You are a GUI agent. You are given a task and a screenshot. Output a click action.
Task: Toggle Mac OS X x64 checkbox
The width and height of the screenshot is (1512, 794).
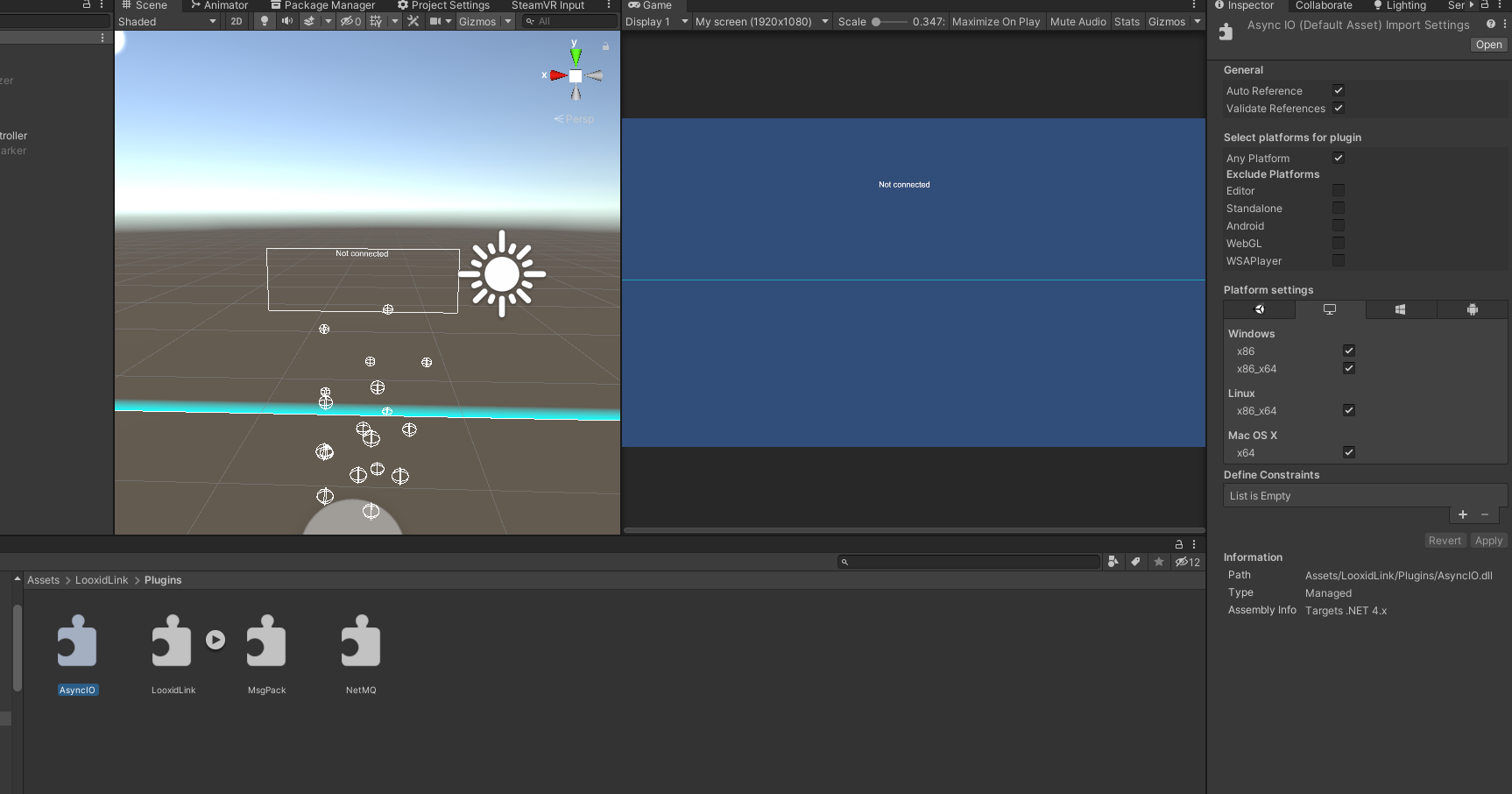tap(1349, 452)
